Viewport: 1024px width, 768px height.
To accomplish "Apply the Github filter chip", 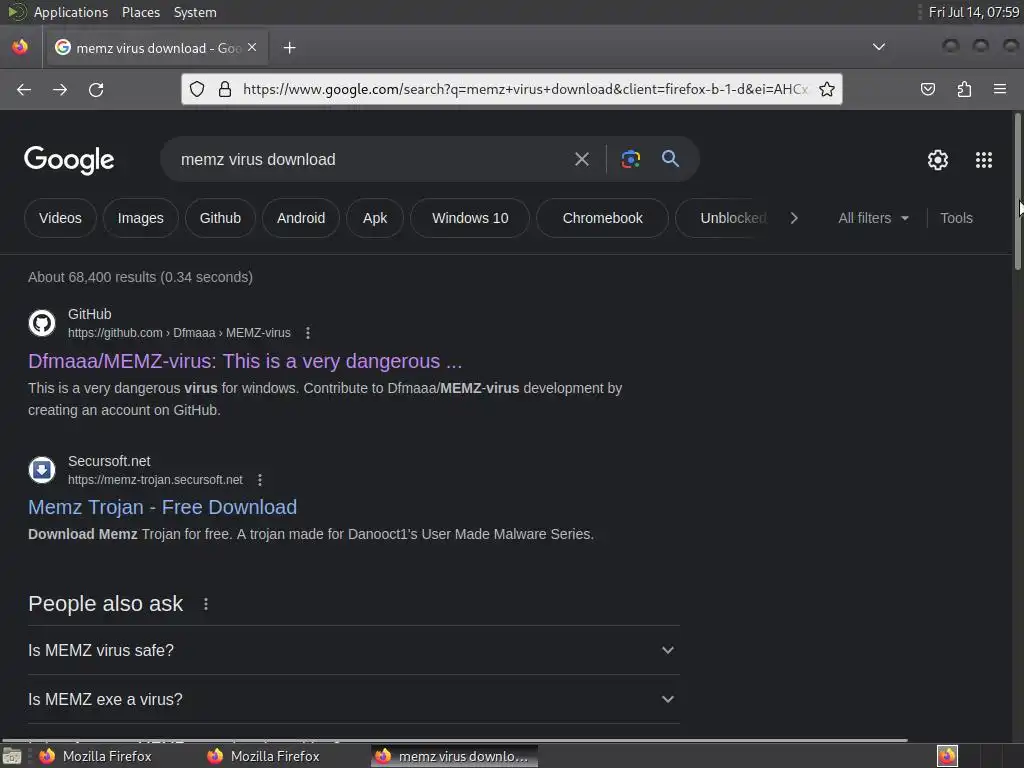I will tap(220, 218).
